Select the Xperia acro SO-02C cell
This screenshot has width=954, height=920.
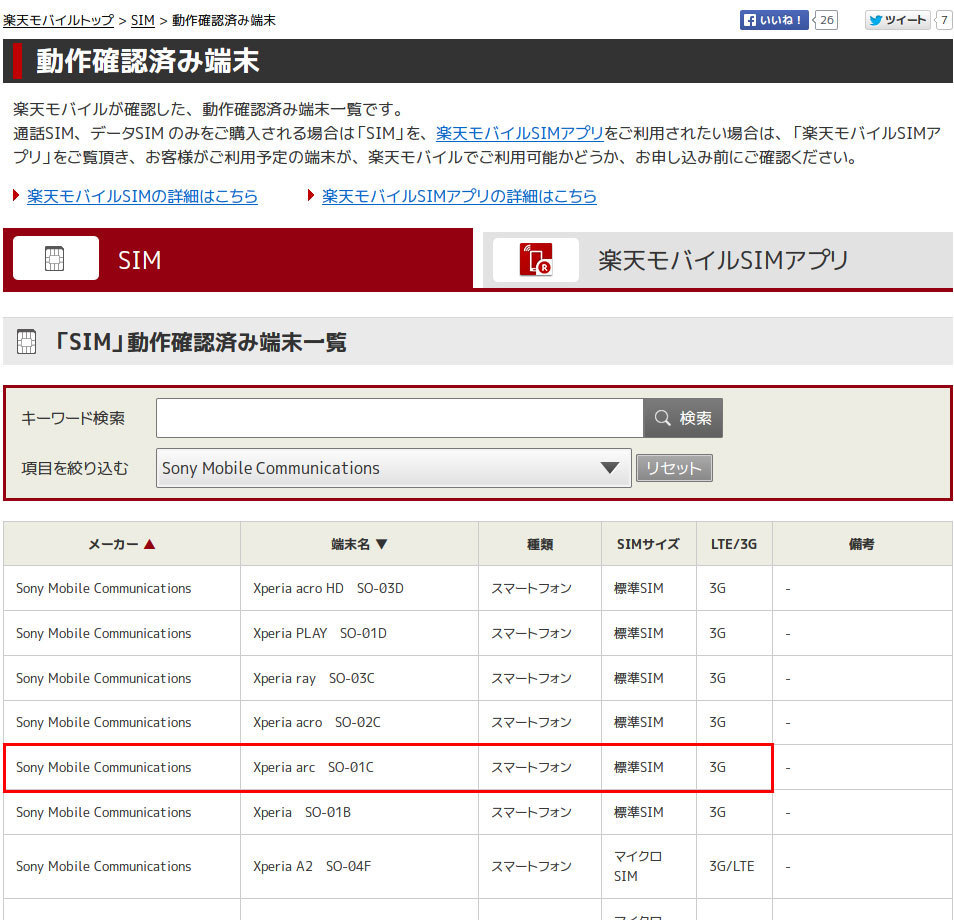click(x=359, y=722)
